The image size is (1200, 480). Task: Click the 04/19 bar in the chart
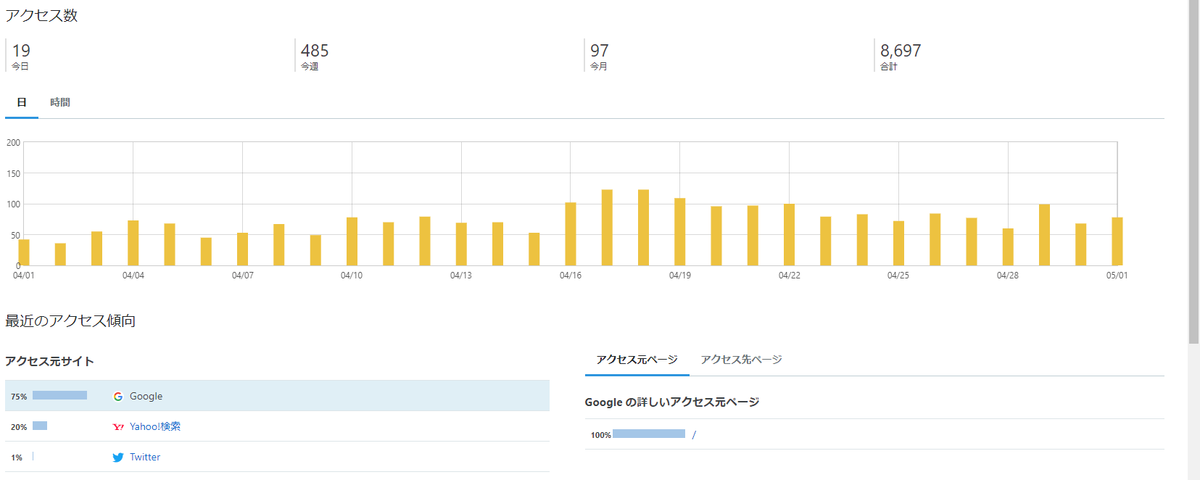[x=680, y=232]
